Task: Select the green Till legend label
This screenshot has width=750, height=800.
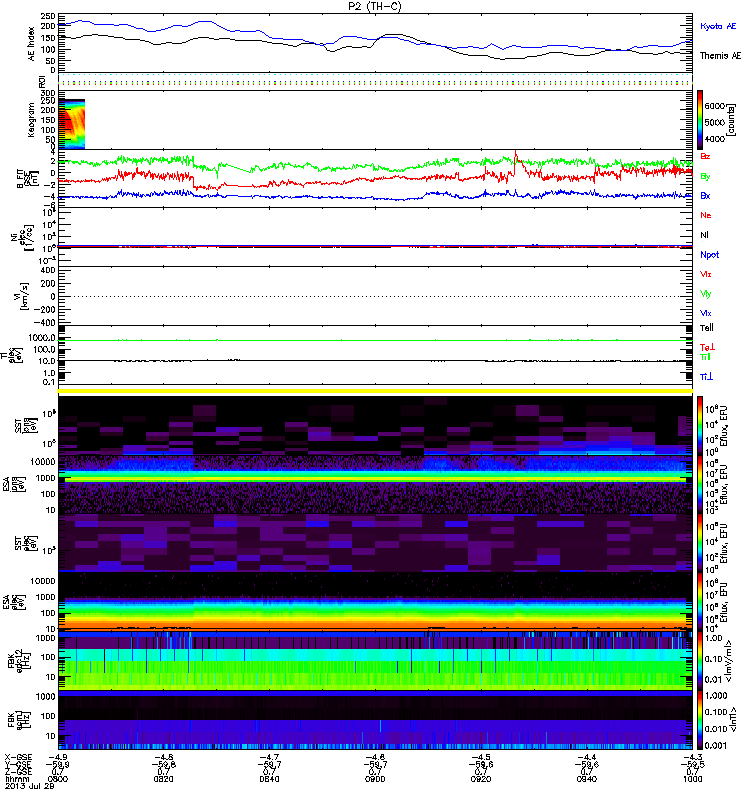Action: click(x=705, y=357)
